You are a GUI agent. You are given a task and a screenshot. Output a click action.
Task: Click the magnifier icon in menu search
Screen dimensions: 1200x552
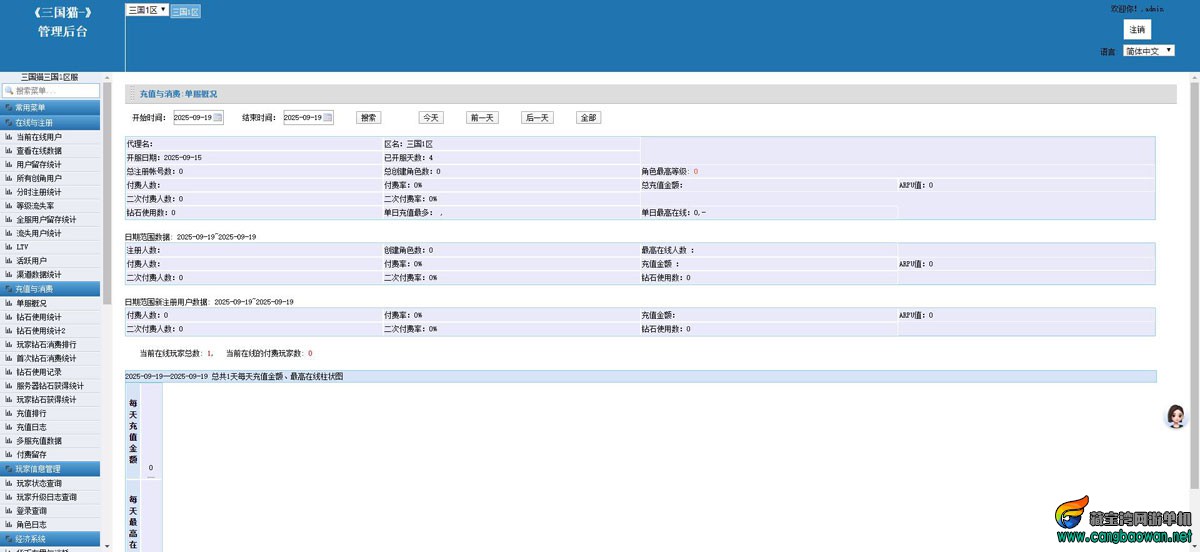click(9, 91)
